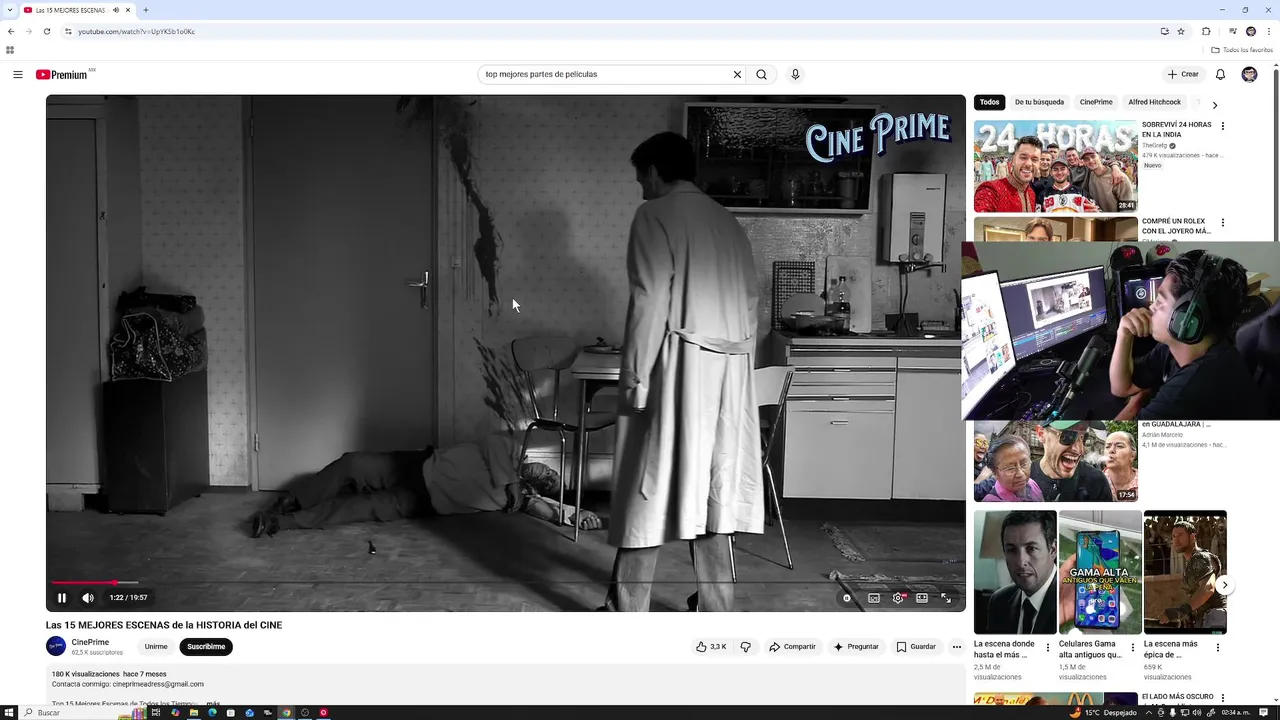Show more chips with the right arrow
Screen dimensions: 1280x720
pos(1215,105)
